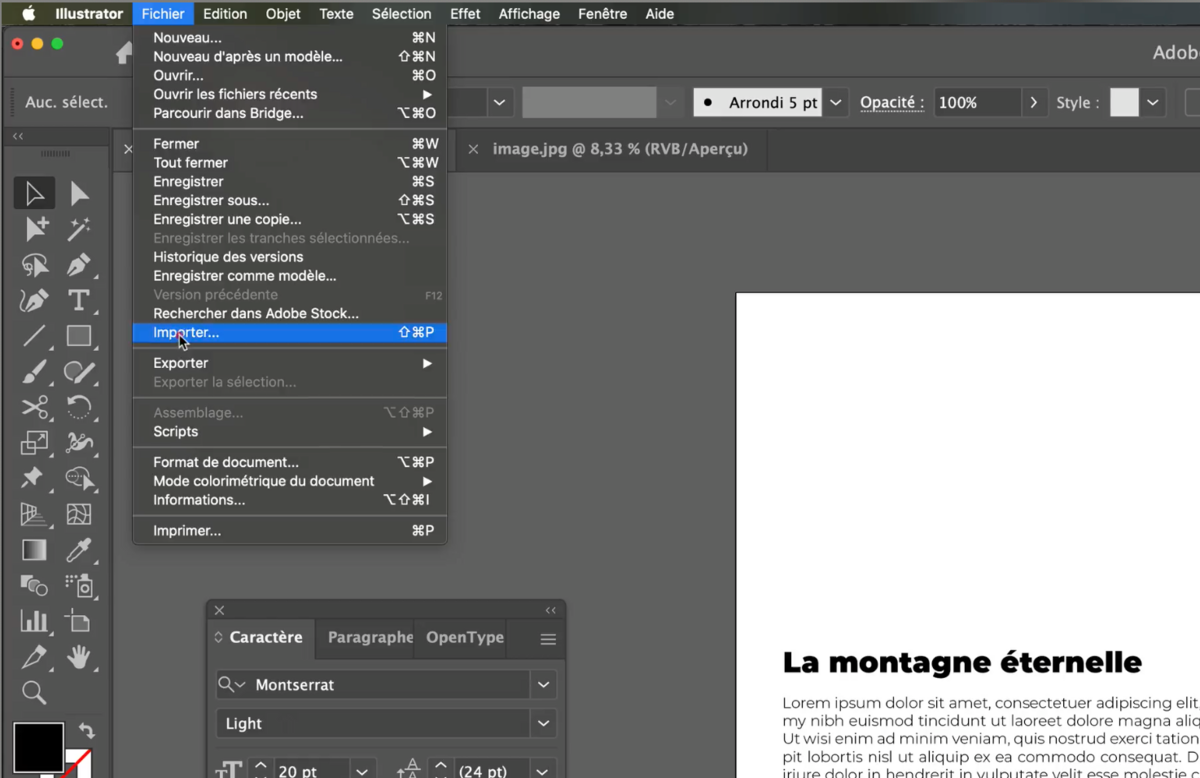1200x778 pixels.
Task: Open the Arrondi 5 pt brush dropdown
Action: click(x=837, y=102)
